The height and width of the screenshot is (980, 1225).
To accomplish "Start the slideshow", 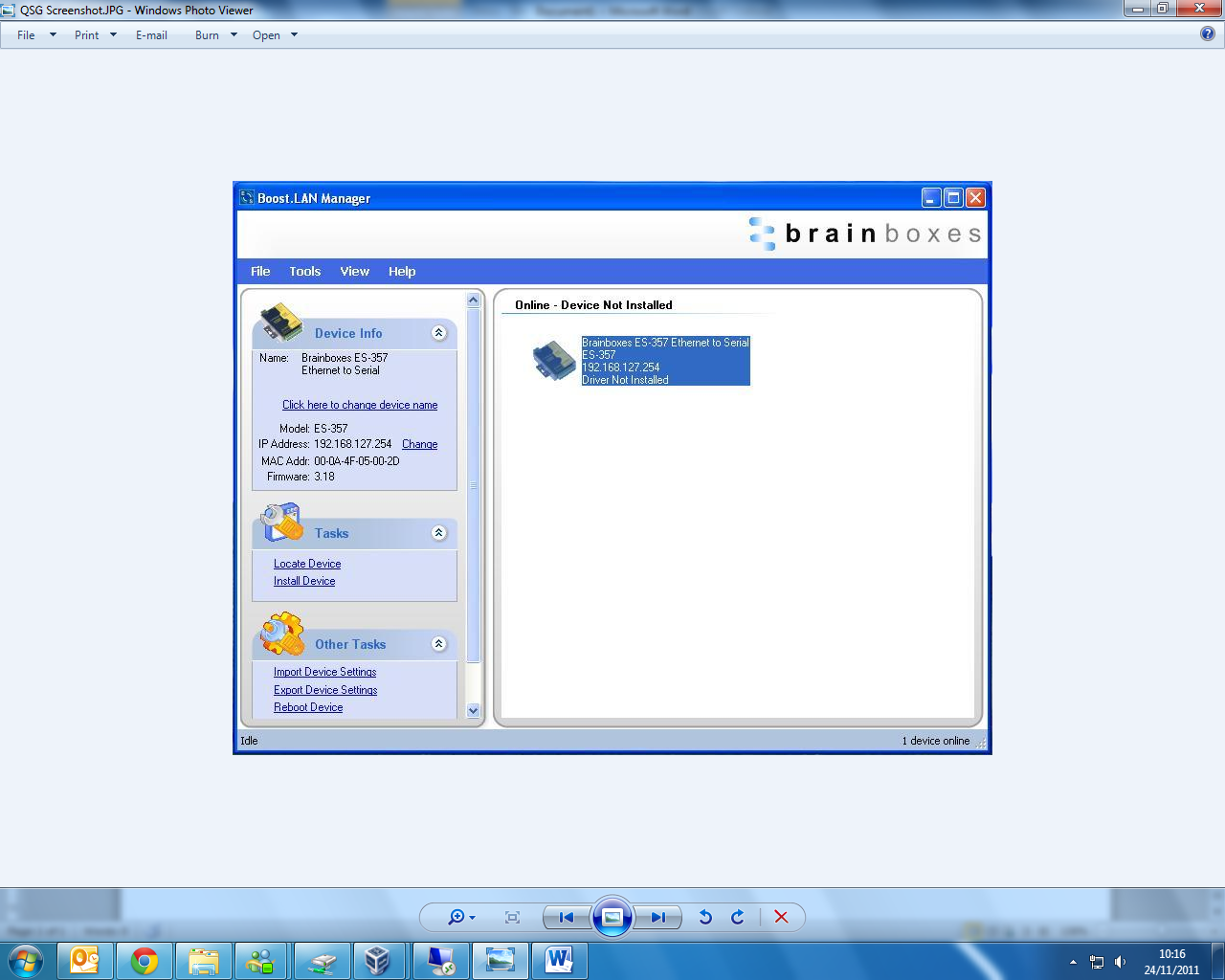I will click(612, 917).
